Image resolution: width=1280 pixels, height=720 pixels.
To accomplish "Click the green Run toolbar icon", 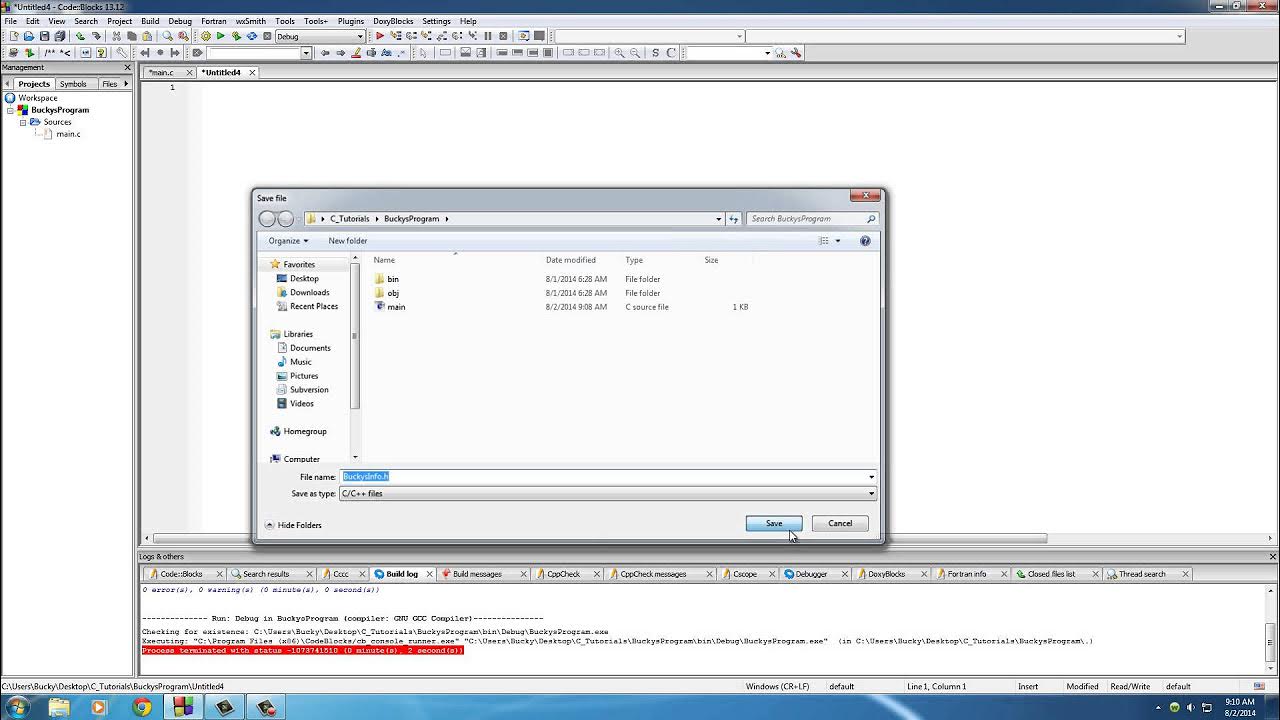I will coord(221,36).
